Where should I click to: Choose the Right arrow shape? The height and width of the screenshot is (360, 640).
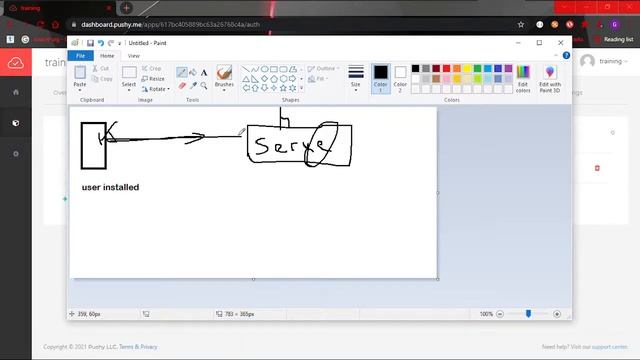(x=293, y=78)
